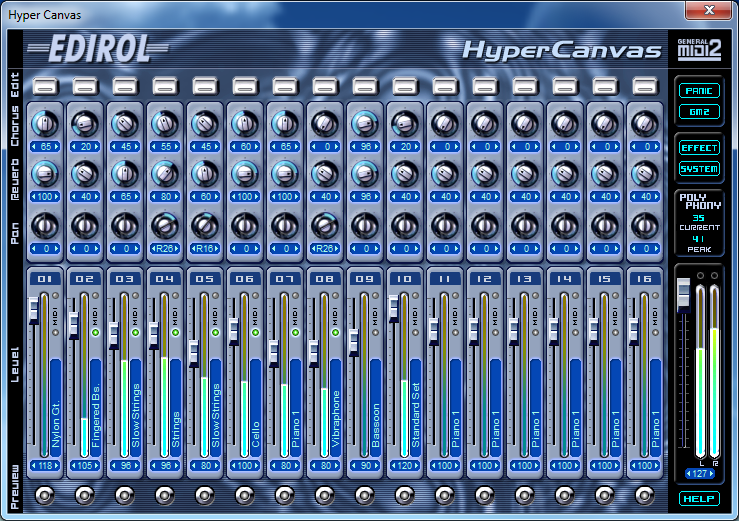Open the Piano 1 instrument selector on part 07
The height and width of the screenshot is (521, 739).
[296, 408]
